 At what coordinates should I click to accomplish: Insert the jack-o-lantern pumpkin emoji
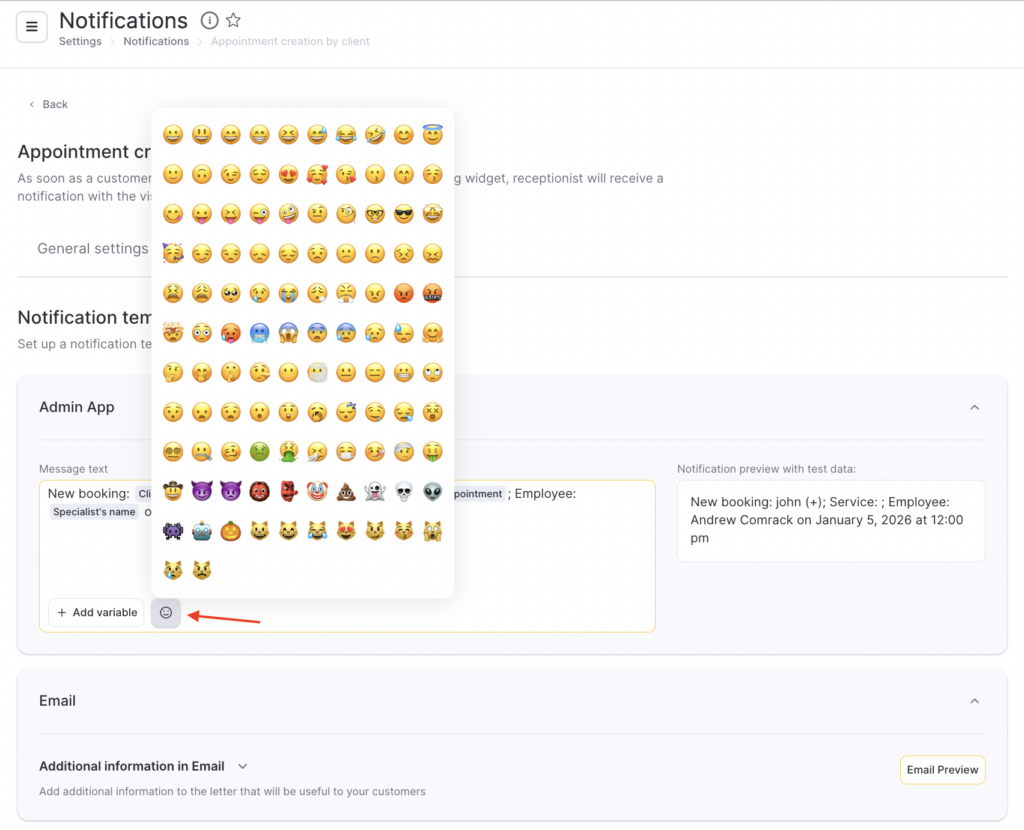[x=230, y=531]
